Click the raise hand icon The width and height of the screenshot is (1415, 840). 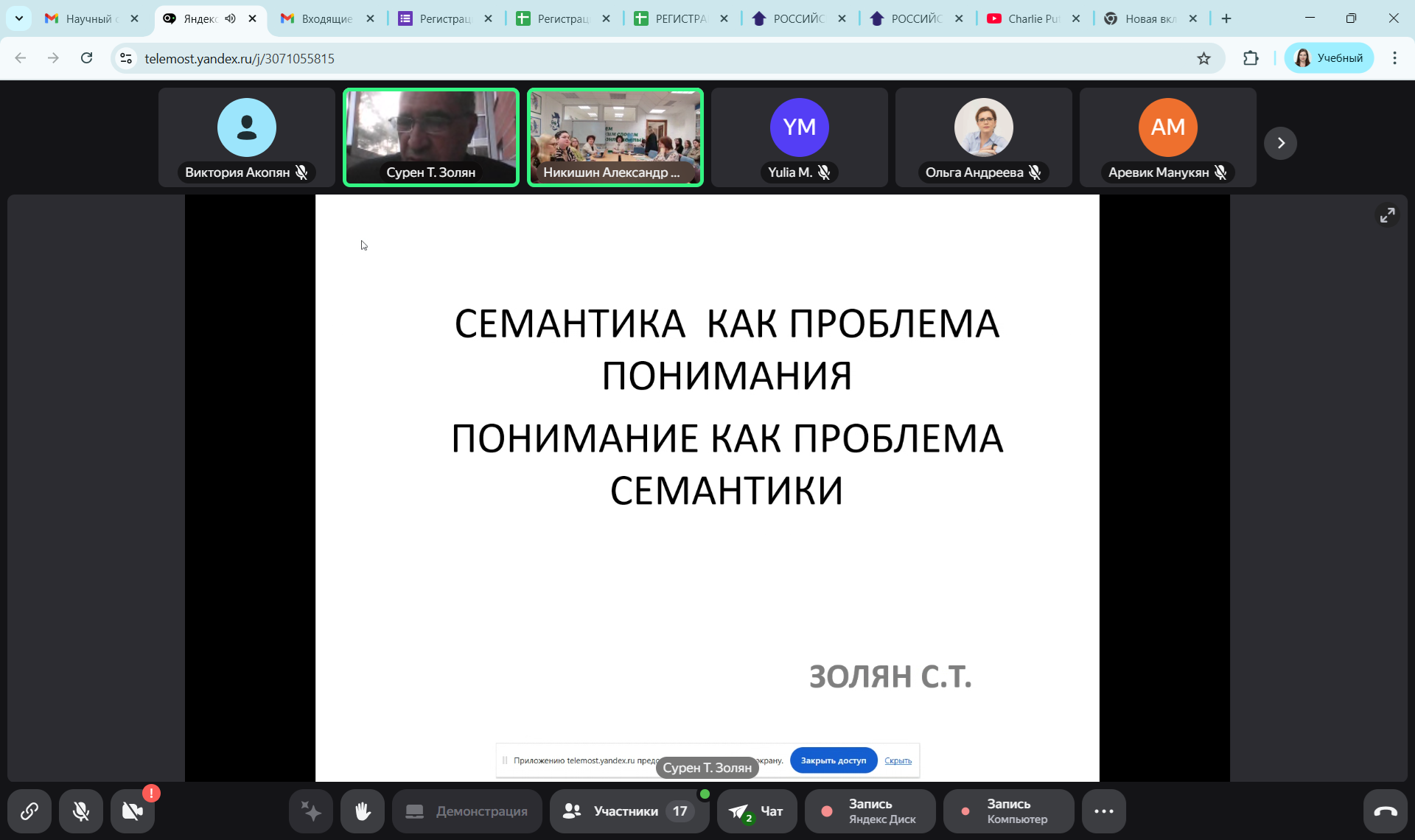click(363, 811)
